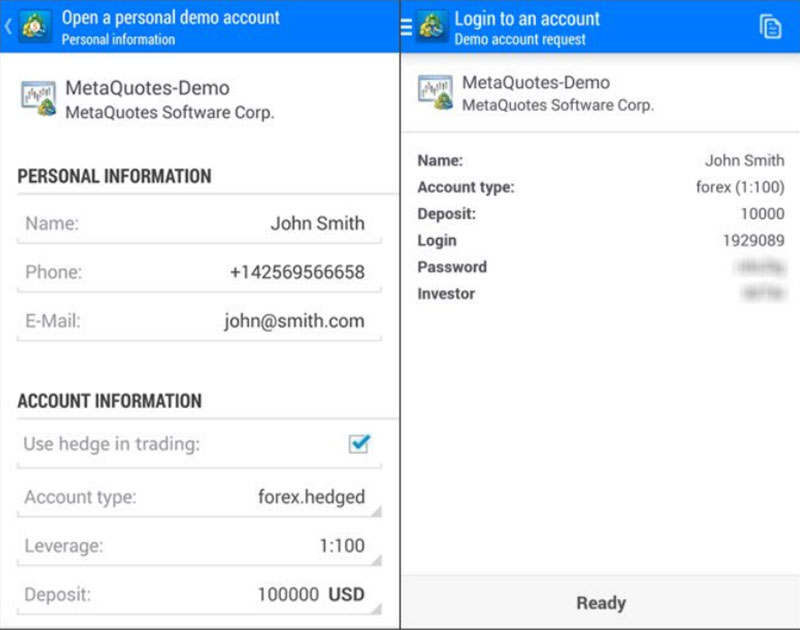Tap the Open a personal demo account title
800x630 pixels.
(x=170, y=18)
